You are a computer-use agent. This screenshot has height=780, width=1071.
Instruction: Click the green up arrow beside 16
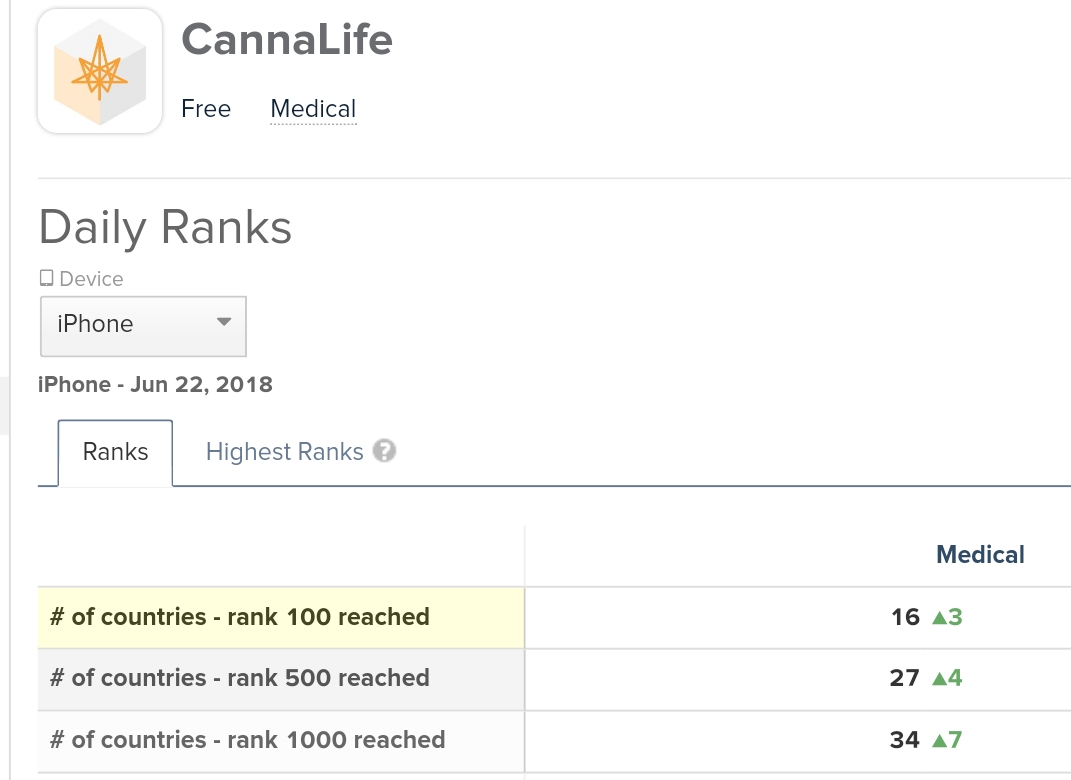point(939,618)
